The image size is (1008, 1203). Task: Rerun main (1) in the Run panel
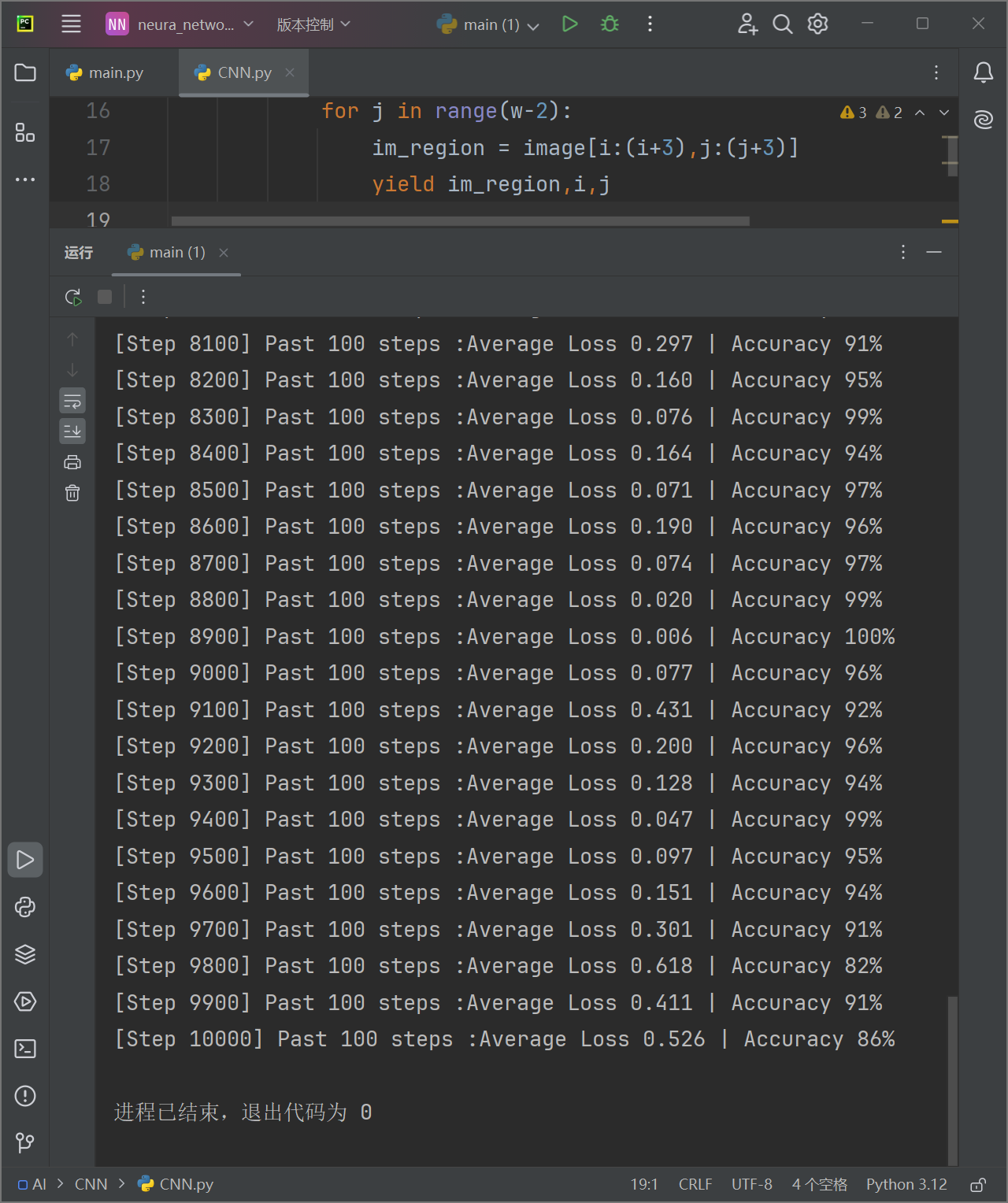tap(72, 297)
